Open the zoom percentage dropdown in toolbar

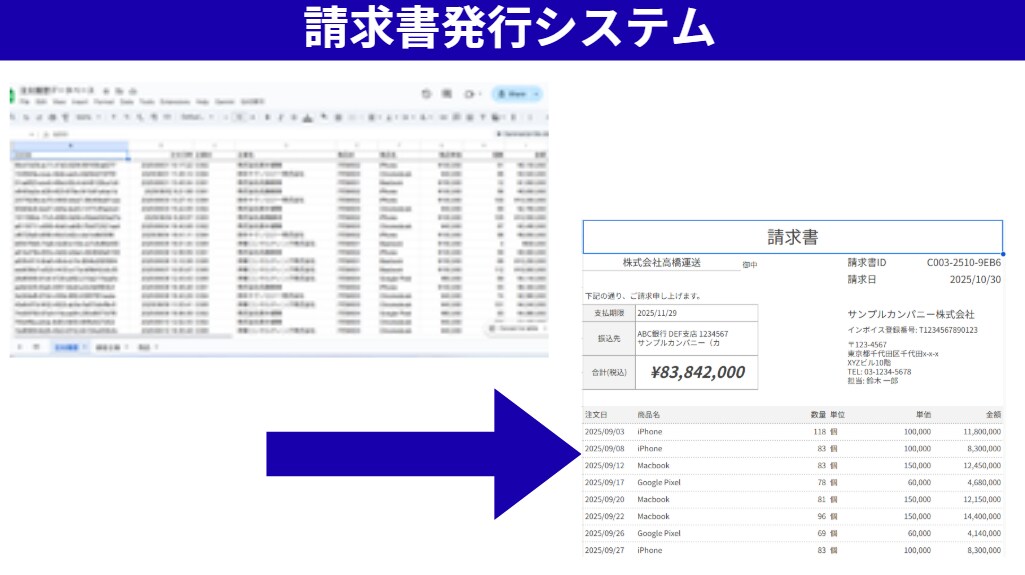pyautogui.click(x=88, y=117)
